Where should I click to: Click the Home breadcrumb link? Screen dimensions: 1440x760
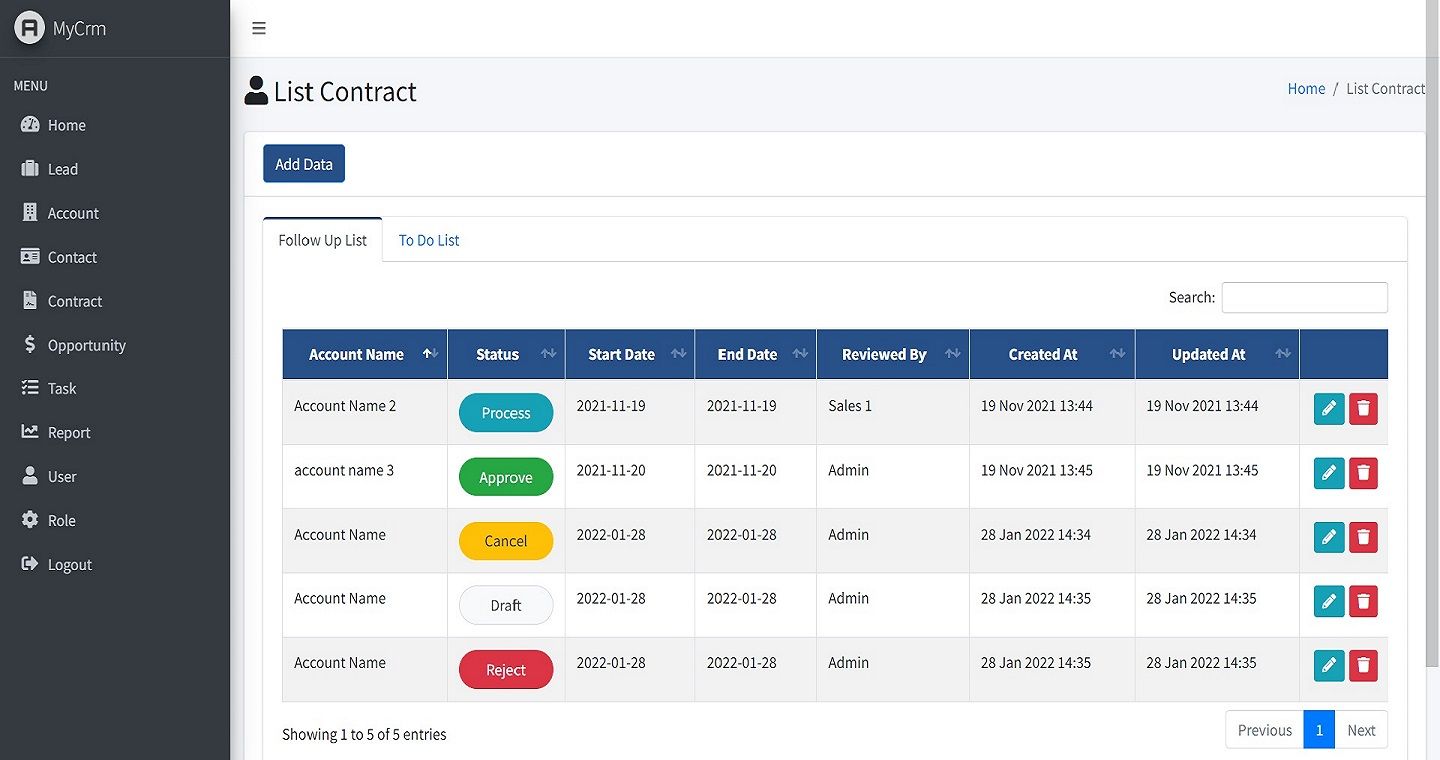coord(1306,88)
